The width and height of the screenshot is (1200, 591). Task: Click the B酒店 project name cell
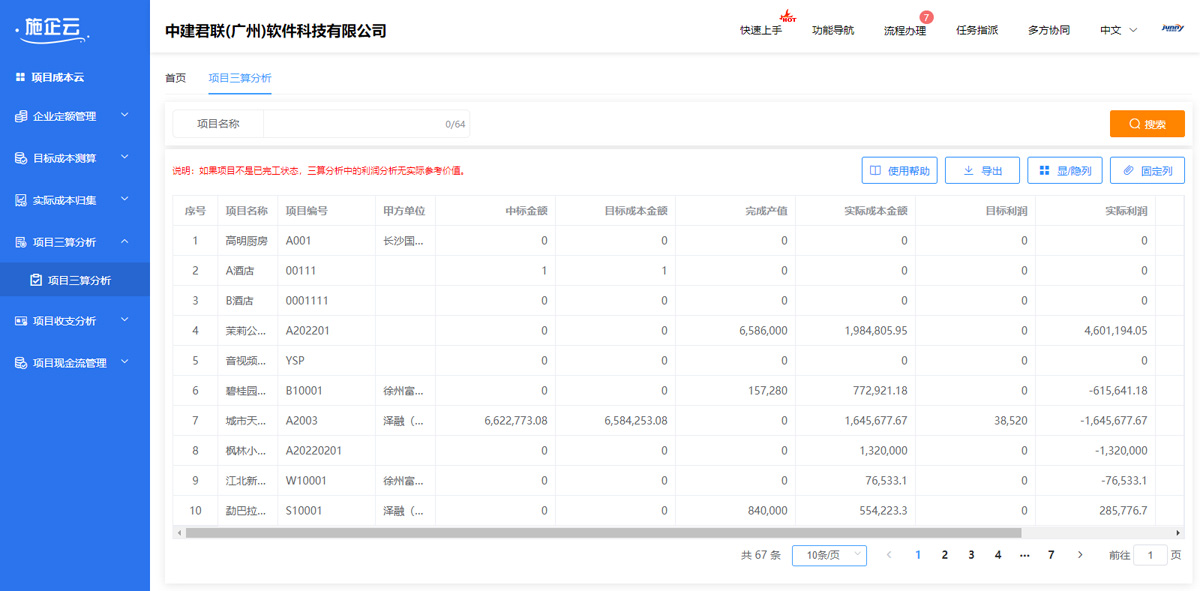coord(247,301)
